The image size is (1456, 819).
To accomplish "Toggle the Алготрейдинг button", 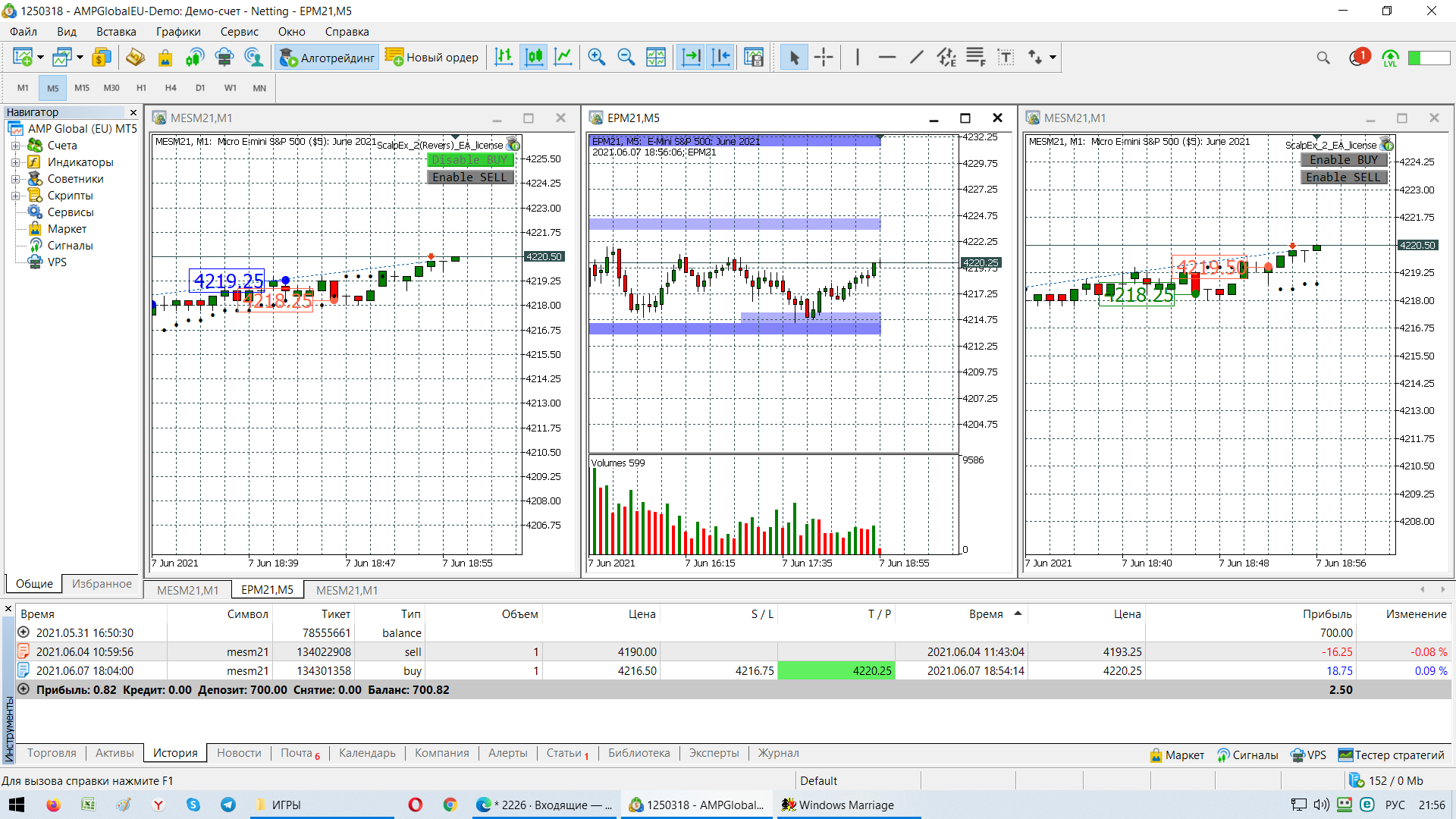I will [328, 58].
